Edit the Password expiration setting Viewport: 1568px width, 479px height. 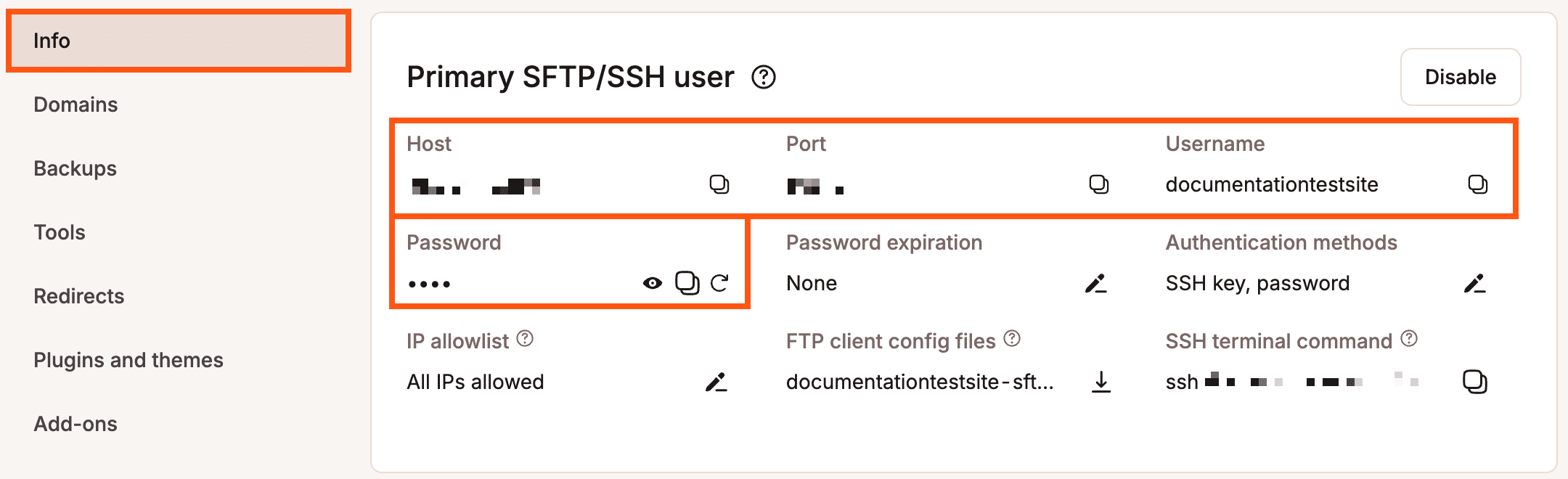point(1096,283)
